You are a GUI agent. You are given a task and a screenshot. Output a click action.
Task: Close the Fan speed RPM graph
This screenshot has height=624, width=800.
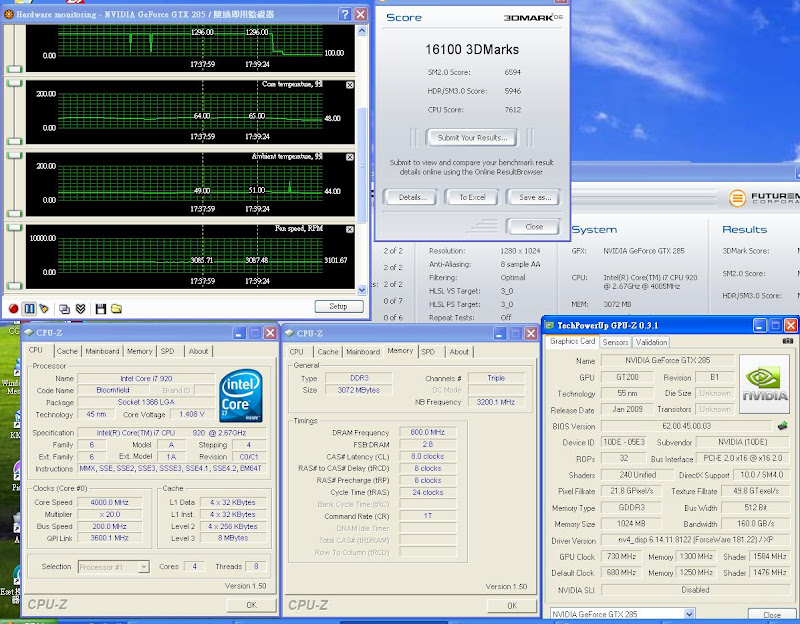350,229
